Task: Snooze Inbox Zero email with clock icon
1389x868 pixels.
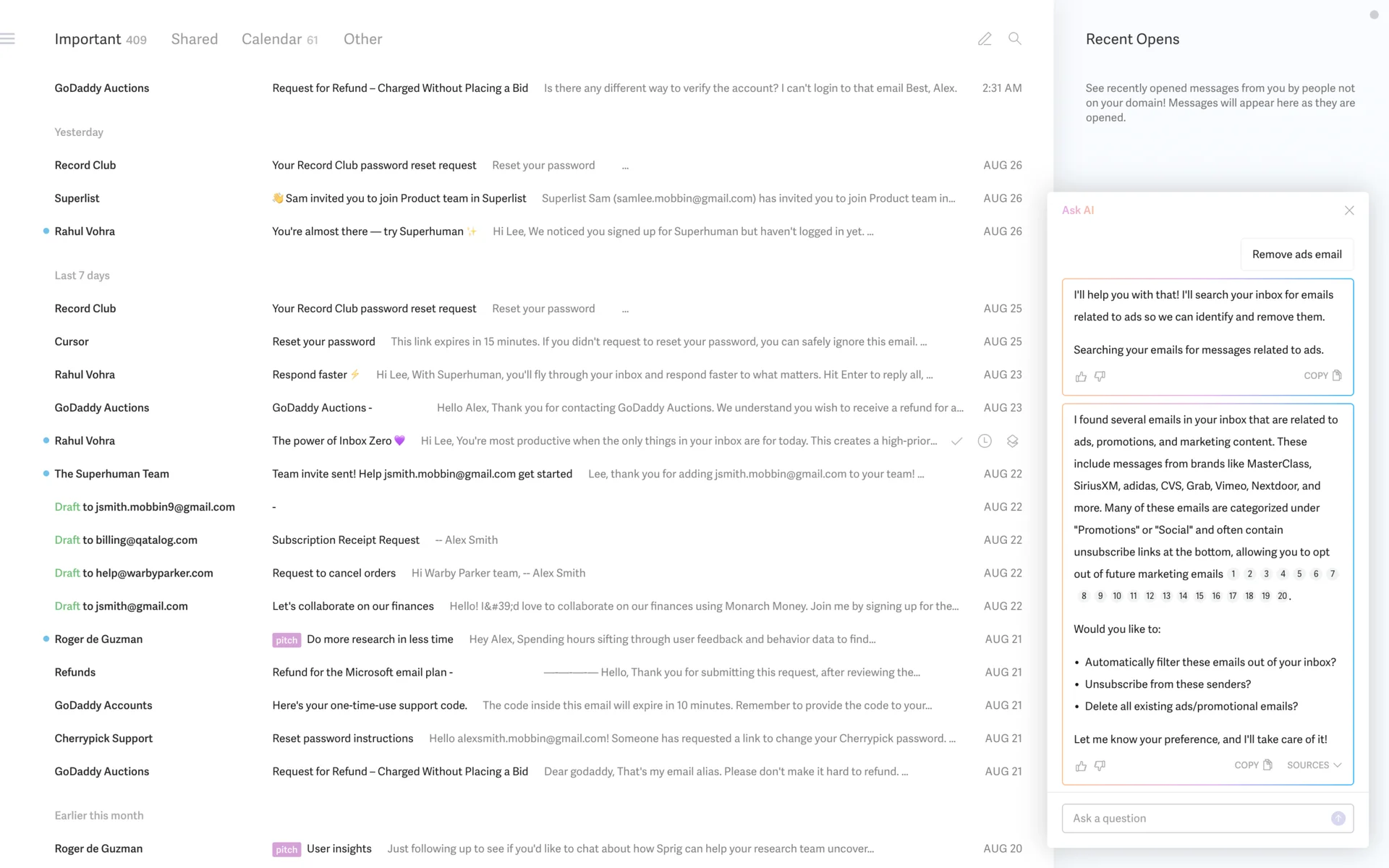Action: 985,441
